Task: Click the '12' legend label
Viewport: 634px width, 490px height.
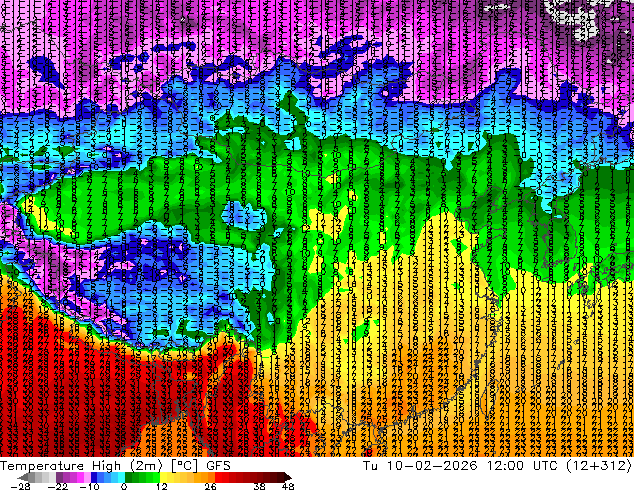Action: 162,486
